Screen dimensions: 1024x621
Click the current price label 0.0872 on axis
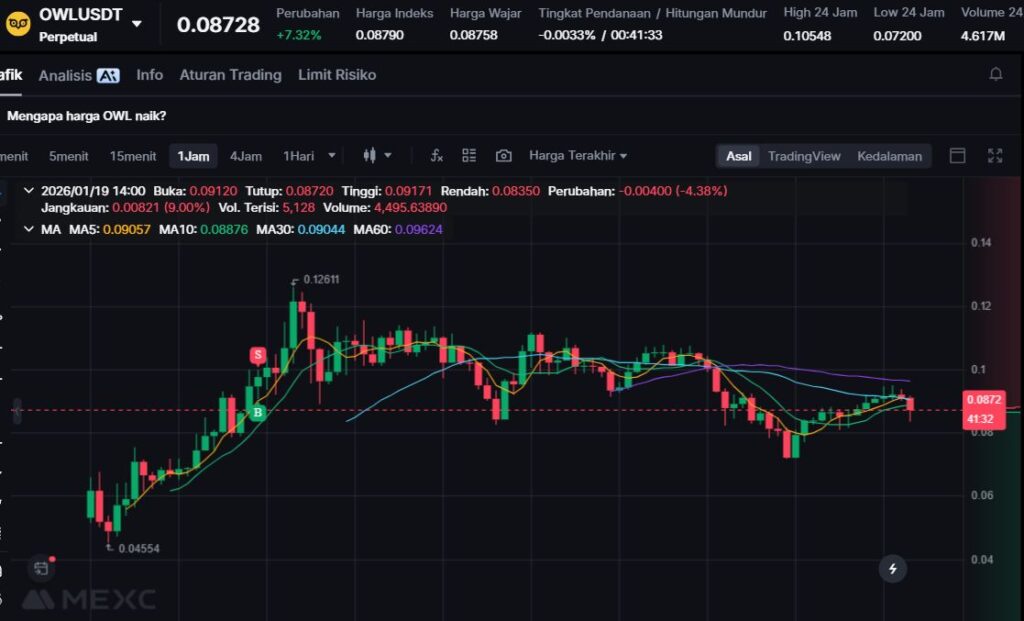coord(986,400)
